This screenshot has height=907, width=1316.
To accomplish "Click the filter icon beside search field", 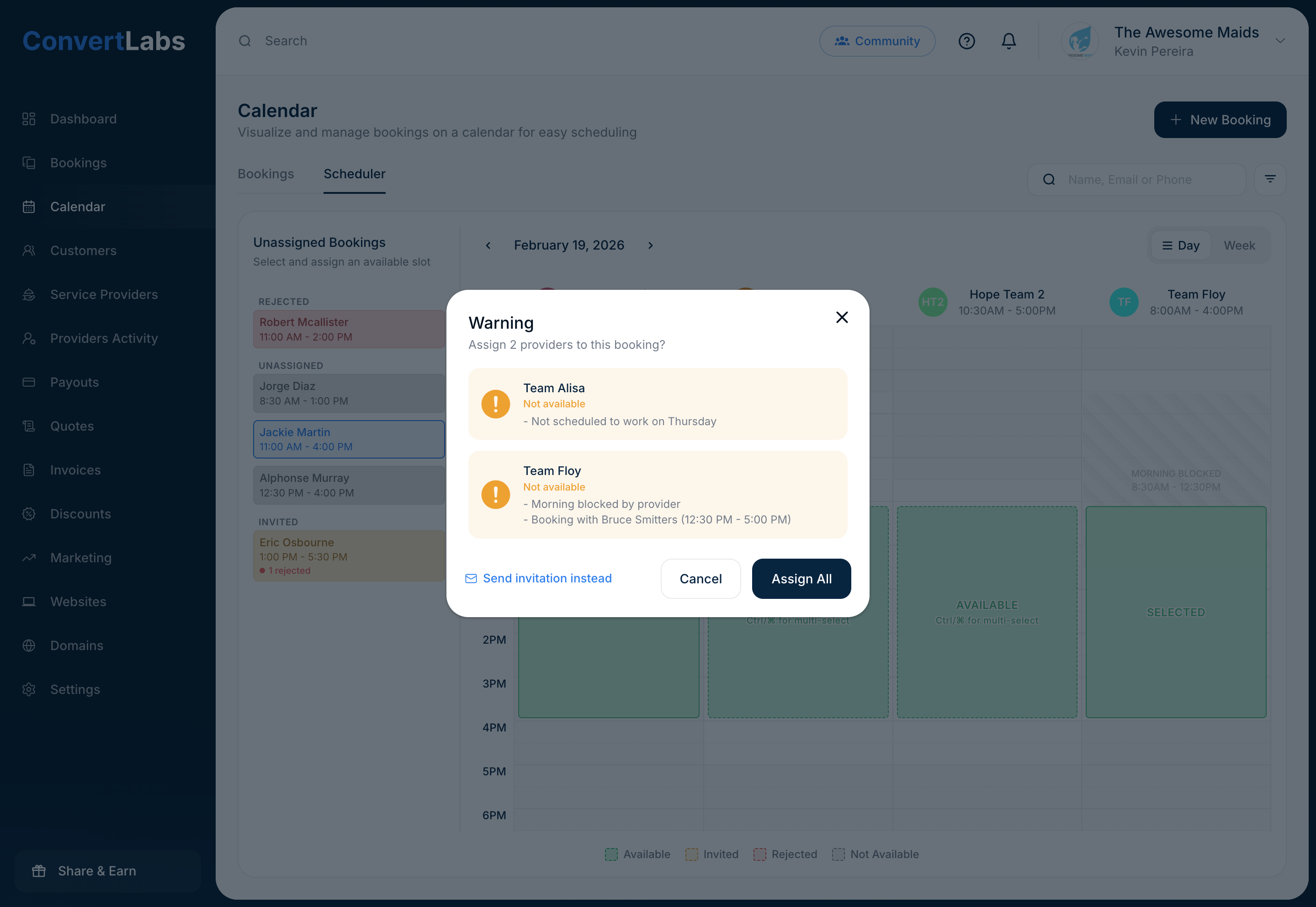I will (1270, 180).
